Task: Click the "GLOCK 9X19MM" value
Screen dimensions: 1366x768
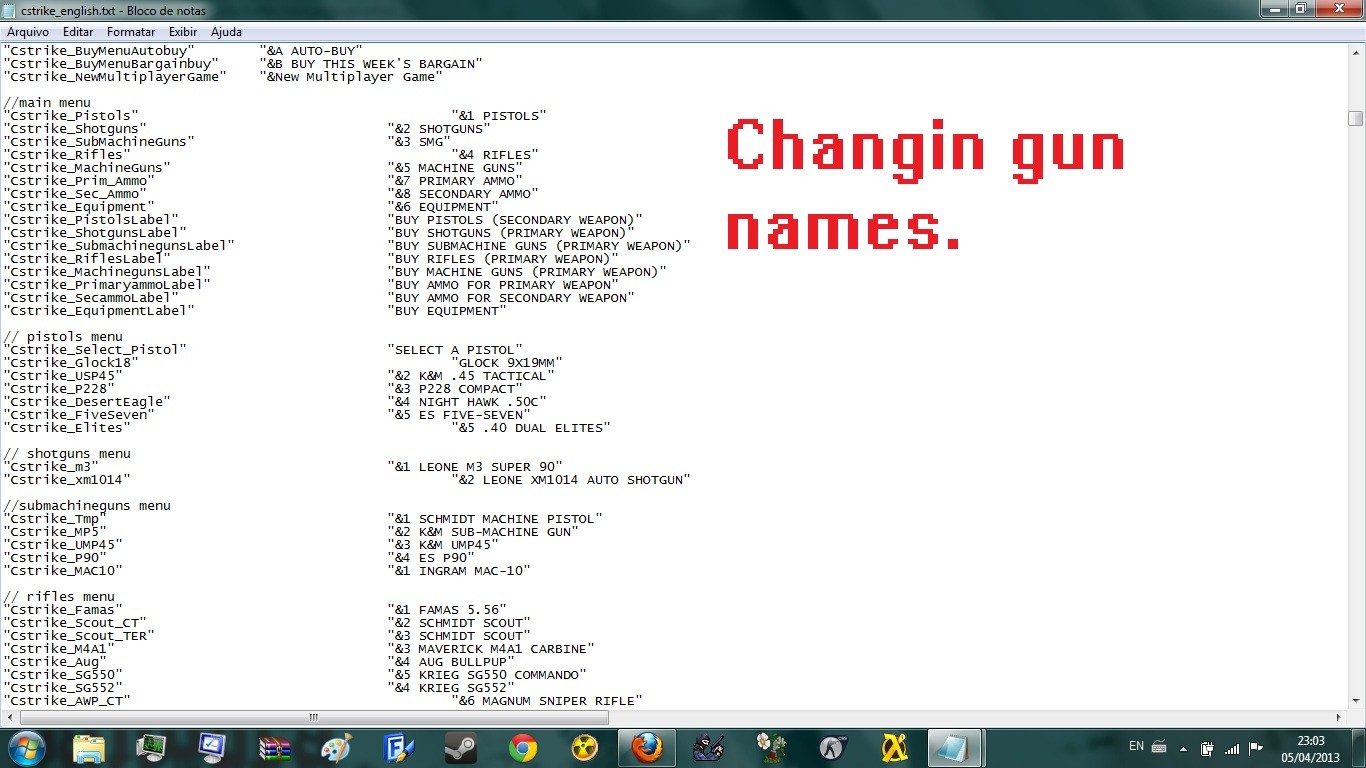Action: [x=506, y=362]
